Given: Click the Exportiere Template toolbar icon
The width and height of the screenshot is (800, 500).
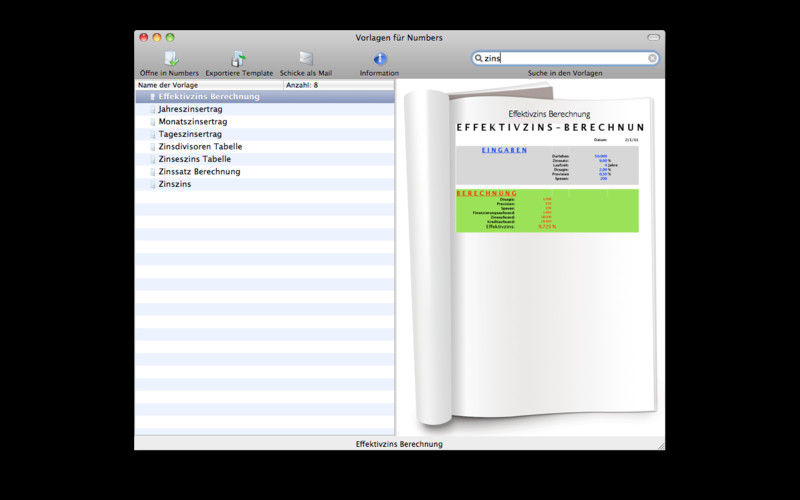Looking at the screenshot, I should tap(238, 59).
